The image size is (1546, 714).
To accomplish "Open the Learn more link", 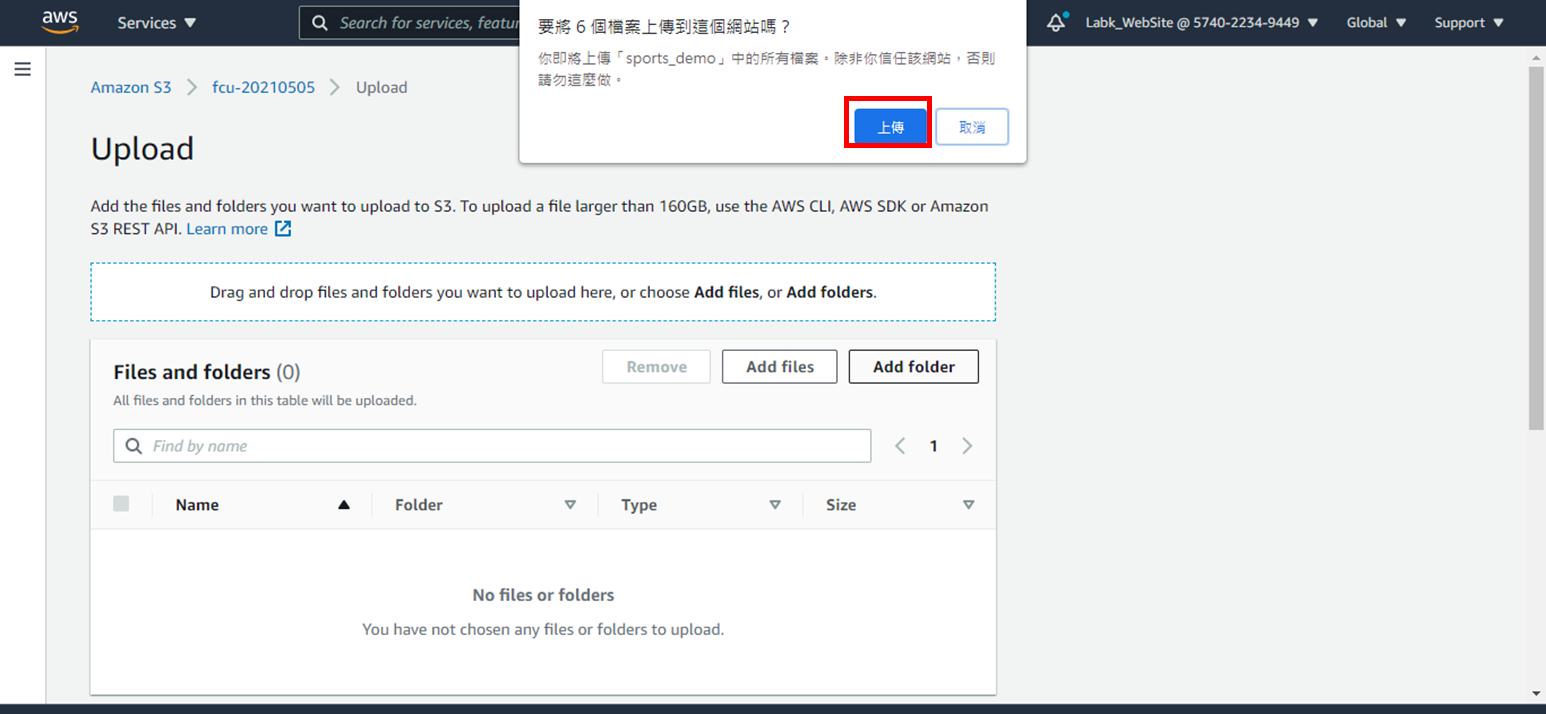I will [227, 229].
